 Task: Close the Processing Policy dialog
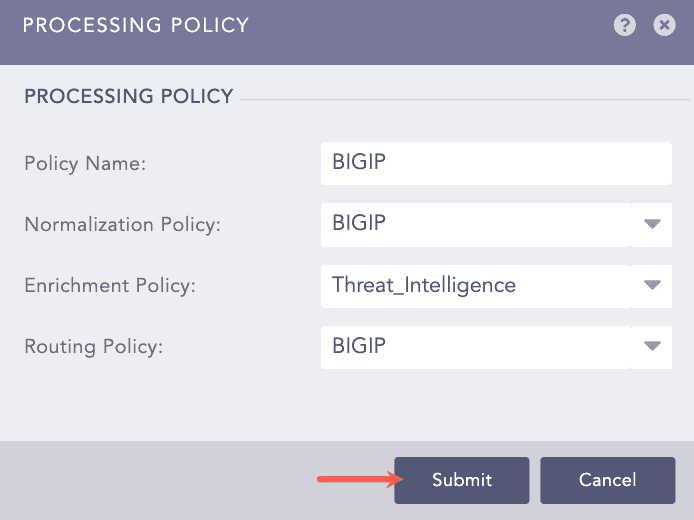click(664, 26)
